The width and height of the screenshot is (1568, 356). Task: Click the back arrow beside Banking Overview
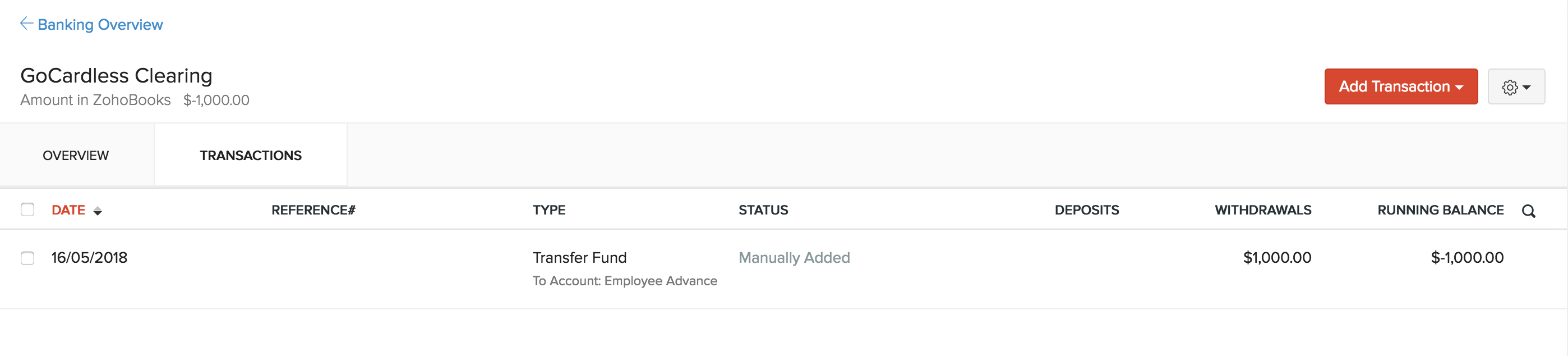(26, 24)
